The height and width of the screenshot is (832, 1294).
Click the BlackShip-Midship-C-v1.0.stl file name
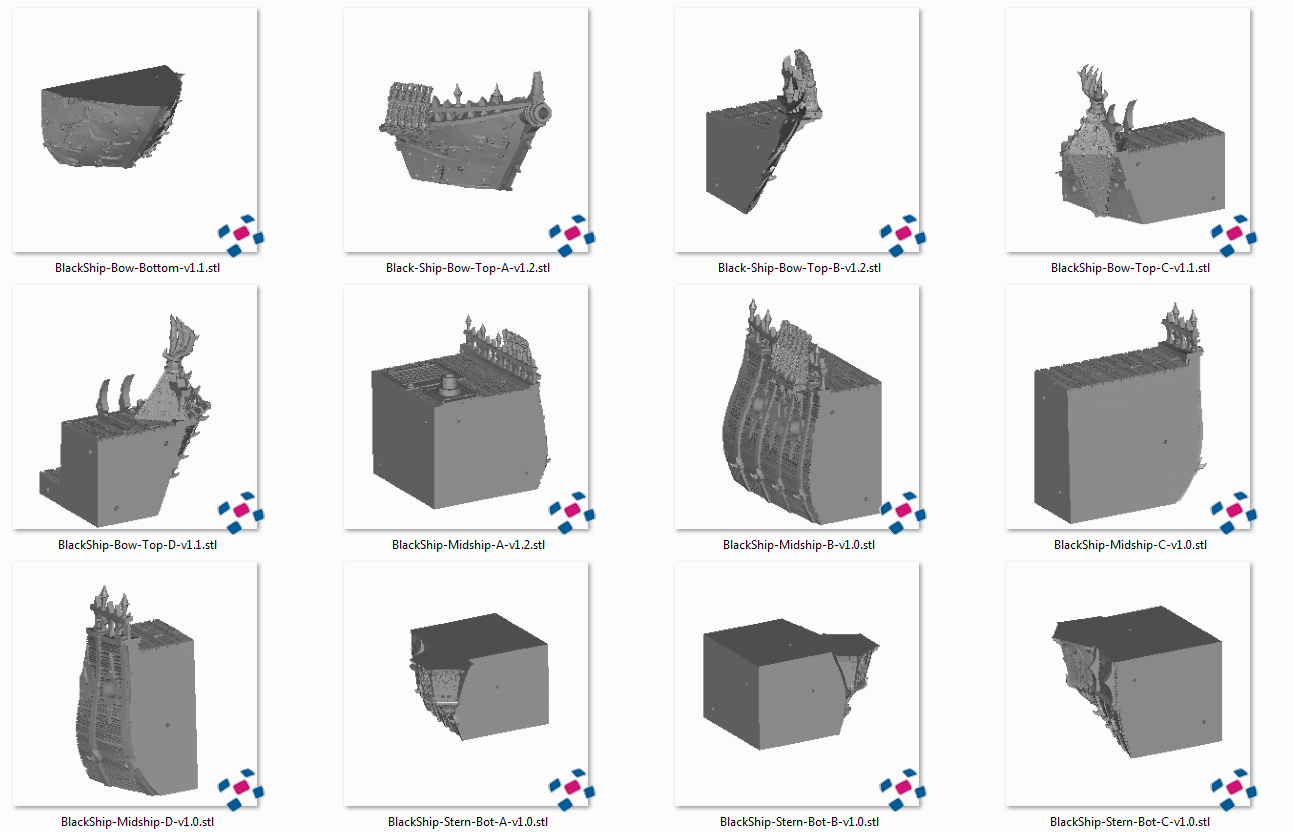[1130, 545]
